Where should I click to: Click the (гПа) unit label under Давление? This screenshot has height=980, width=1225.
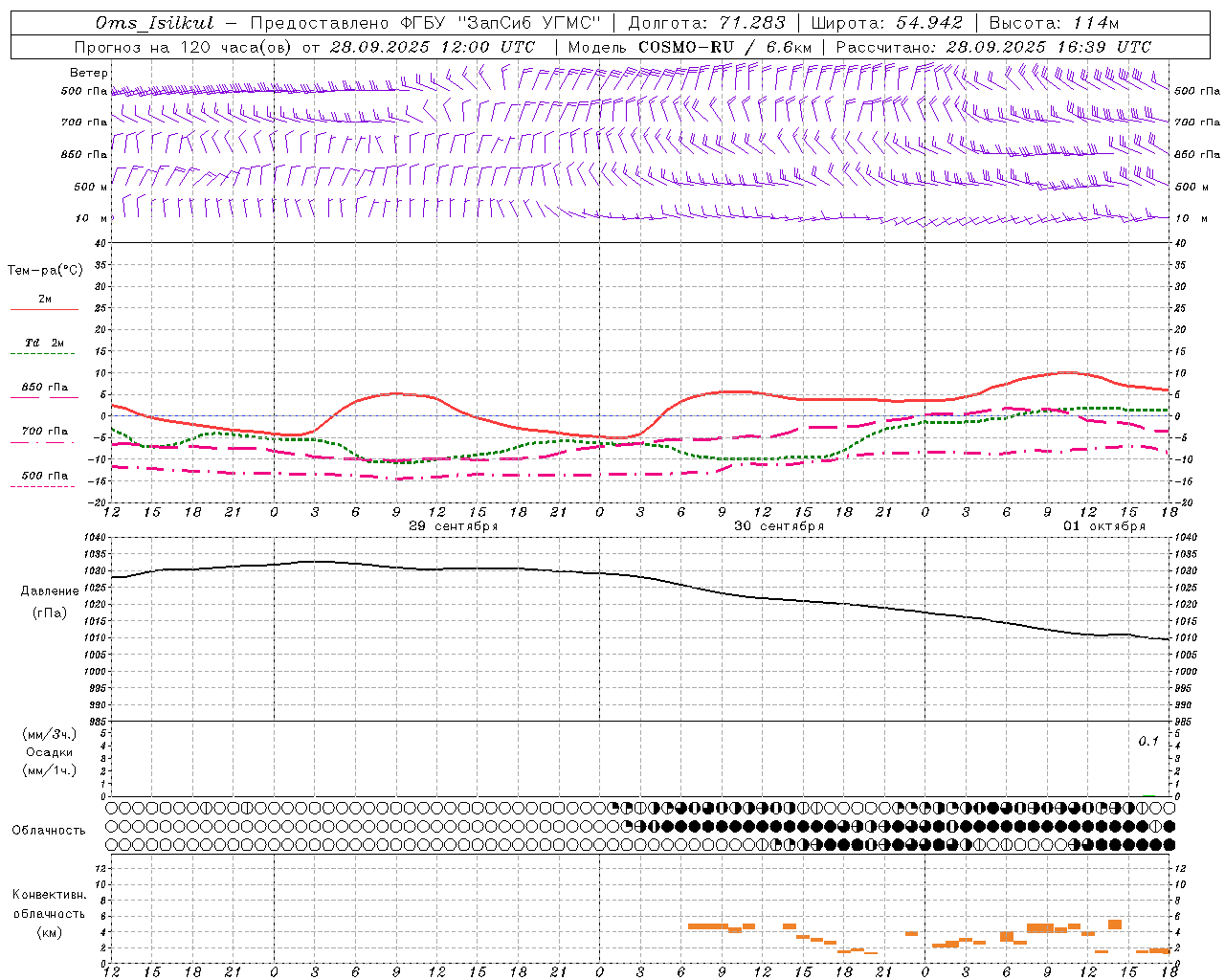pos(50,612)
